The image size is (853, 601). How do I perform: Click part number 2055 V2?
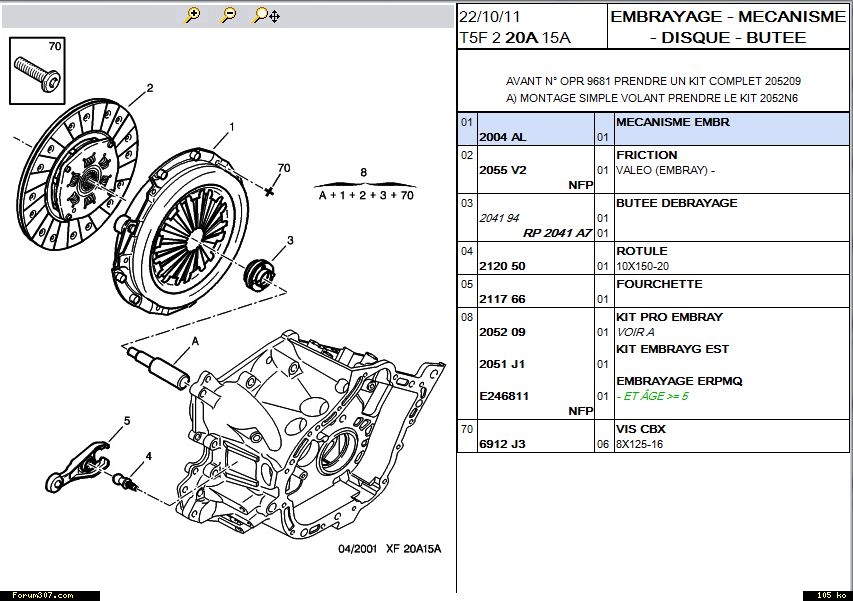tap(502, 170)
